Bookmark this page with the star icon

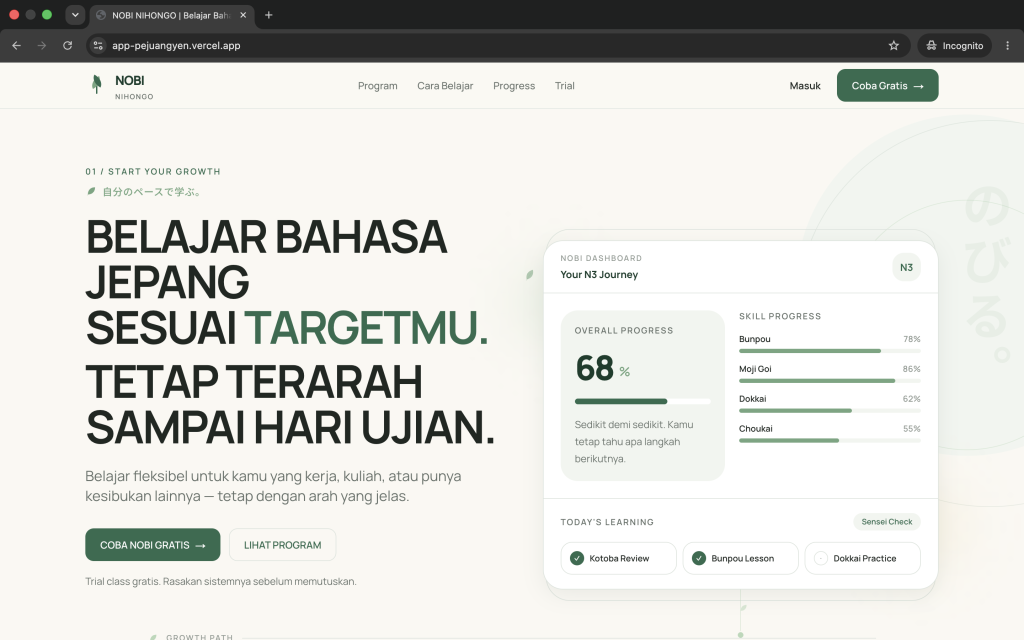click(893, 46)
